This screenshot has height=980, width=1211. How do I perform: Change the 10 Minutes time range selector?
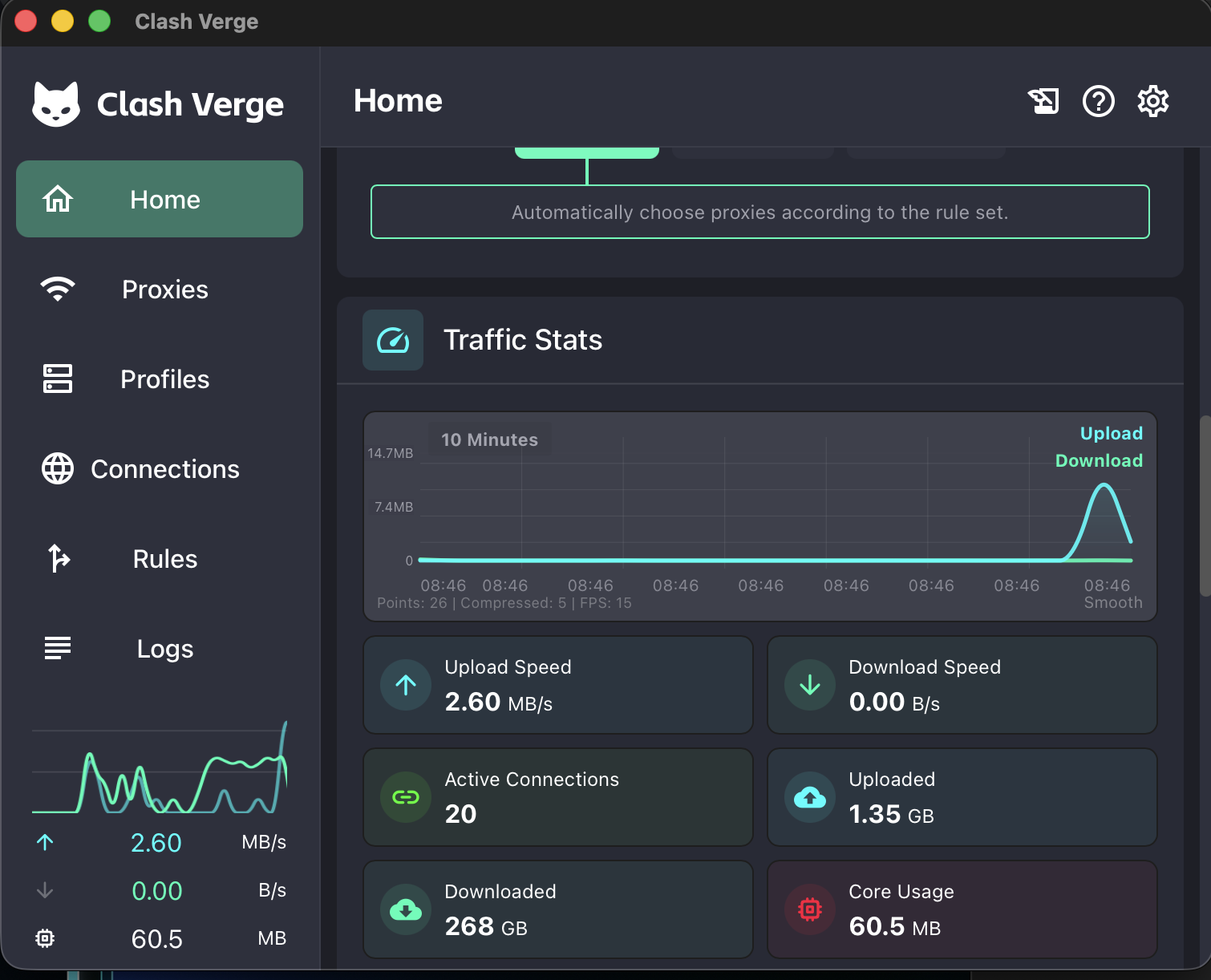pos(489,439)
